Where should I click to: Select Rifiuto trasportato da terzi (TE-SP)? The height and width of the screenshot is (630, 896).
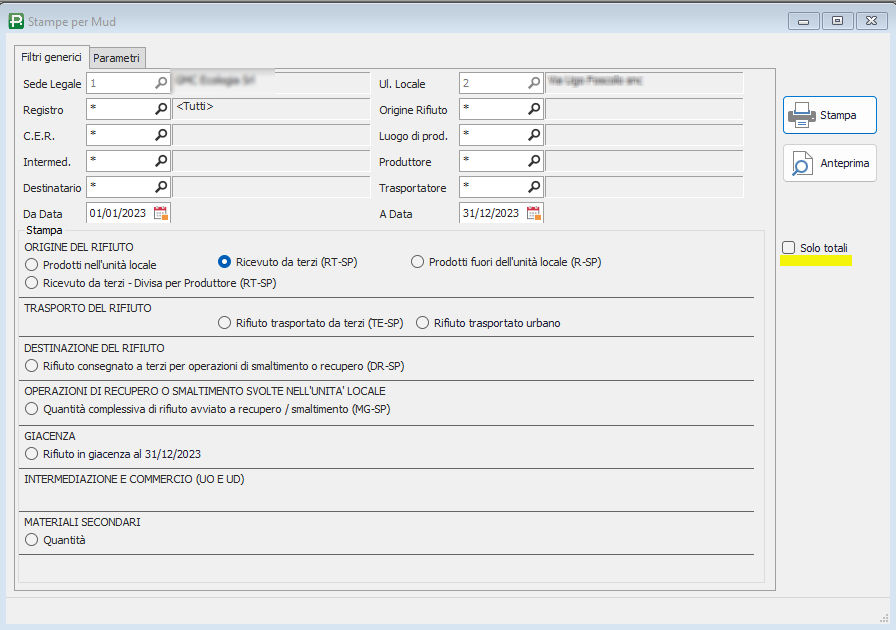point(226,323)
